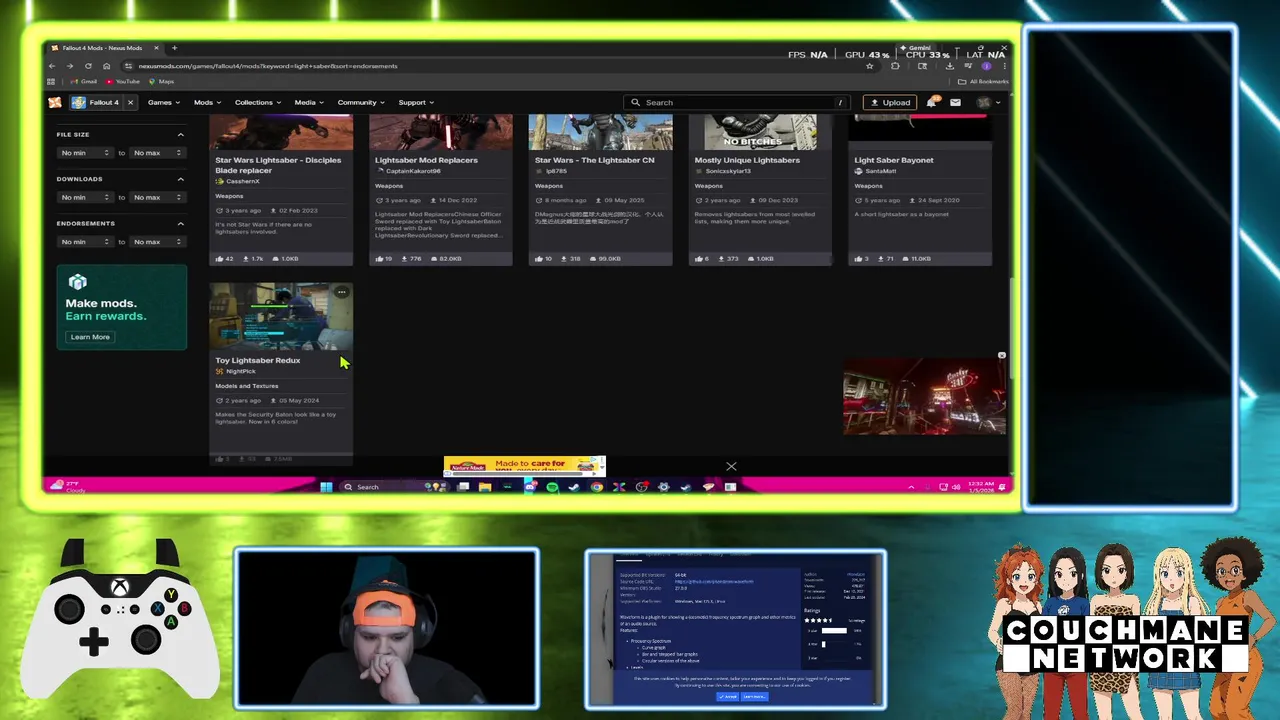Open File Explorer from the taskbar
This screenshot has height=720, width=1280.
(485, 487)
